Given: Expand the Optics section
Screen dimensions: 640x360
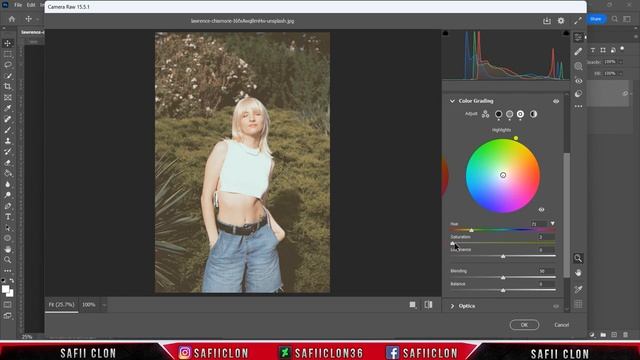Looking at the screenshot, I should 452,306.
